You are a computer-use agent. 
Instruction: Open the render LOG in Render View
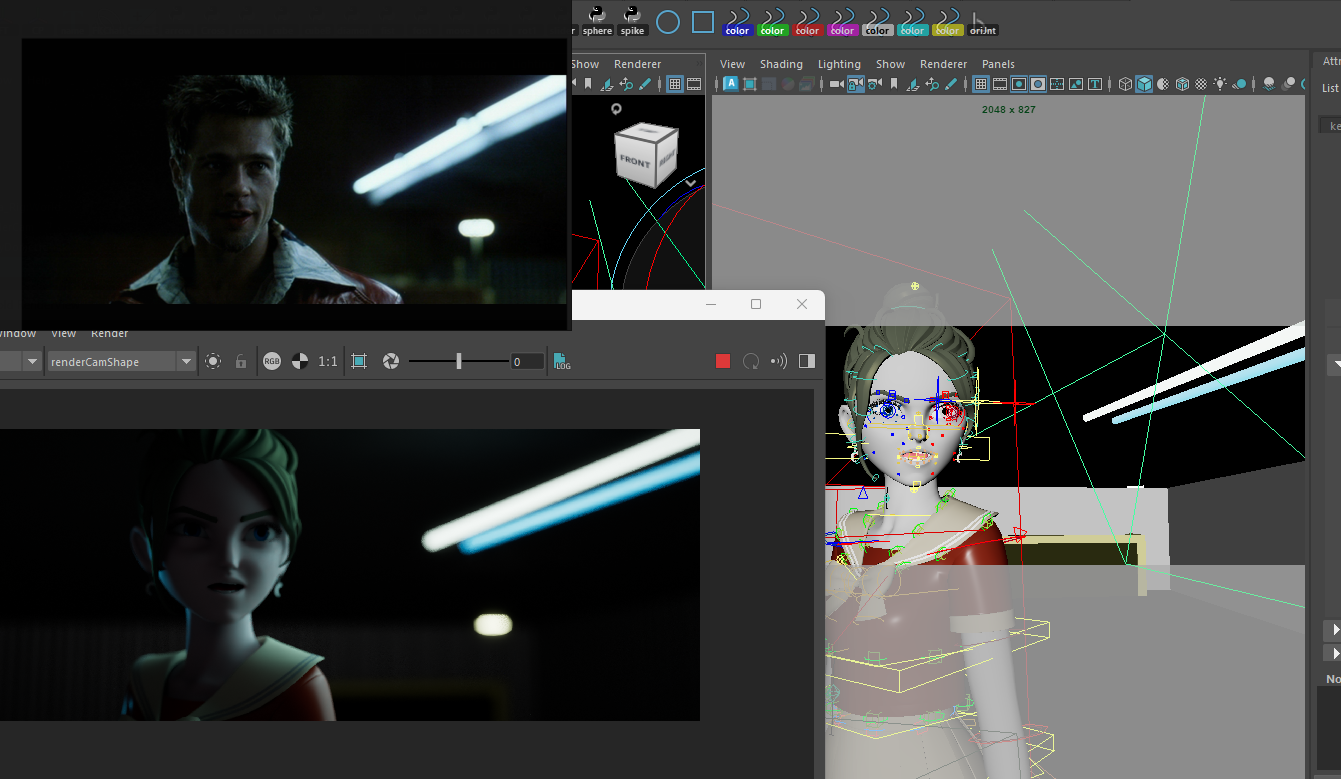(561, 361)
